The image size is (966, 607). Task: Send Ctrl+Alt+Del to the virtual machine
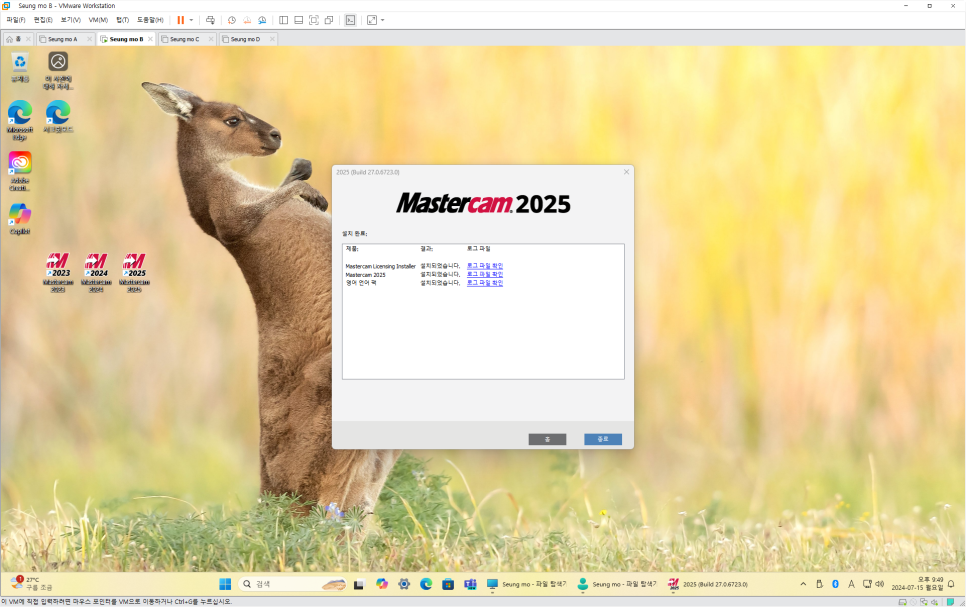tap(208, 19)
